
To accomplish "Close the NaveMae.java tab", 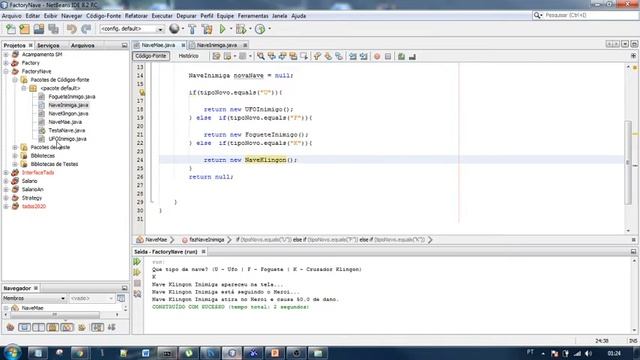I will [183, 45].
